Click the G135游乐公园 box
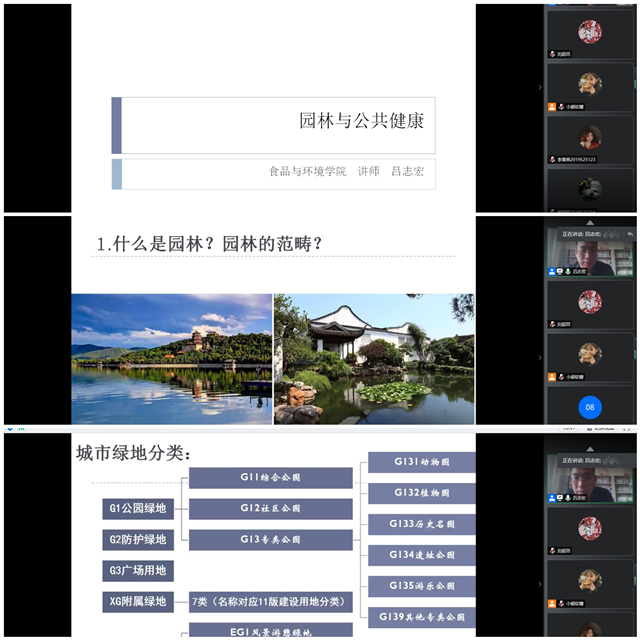Screen dimensions: 640x640 coord(422,586)
